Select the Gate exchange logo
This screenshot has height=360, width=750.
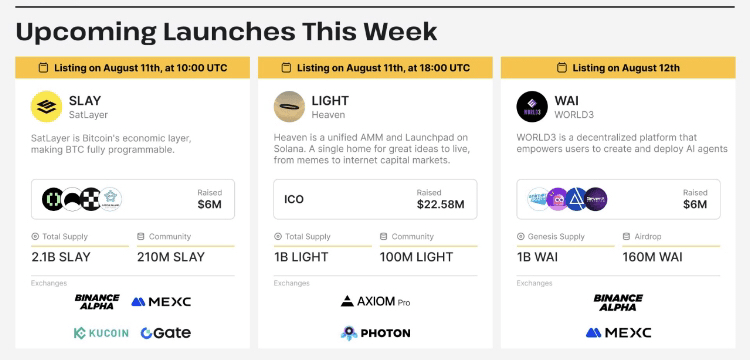165,333
